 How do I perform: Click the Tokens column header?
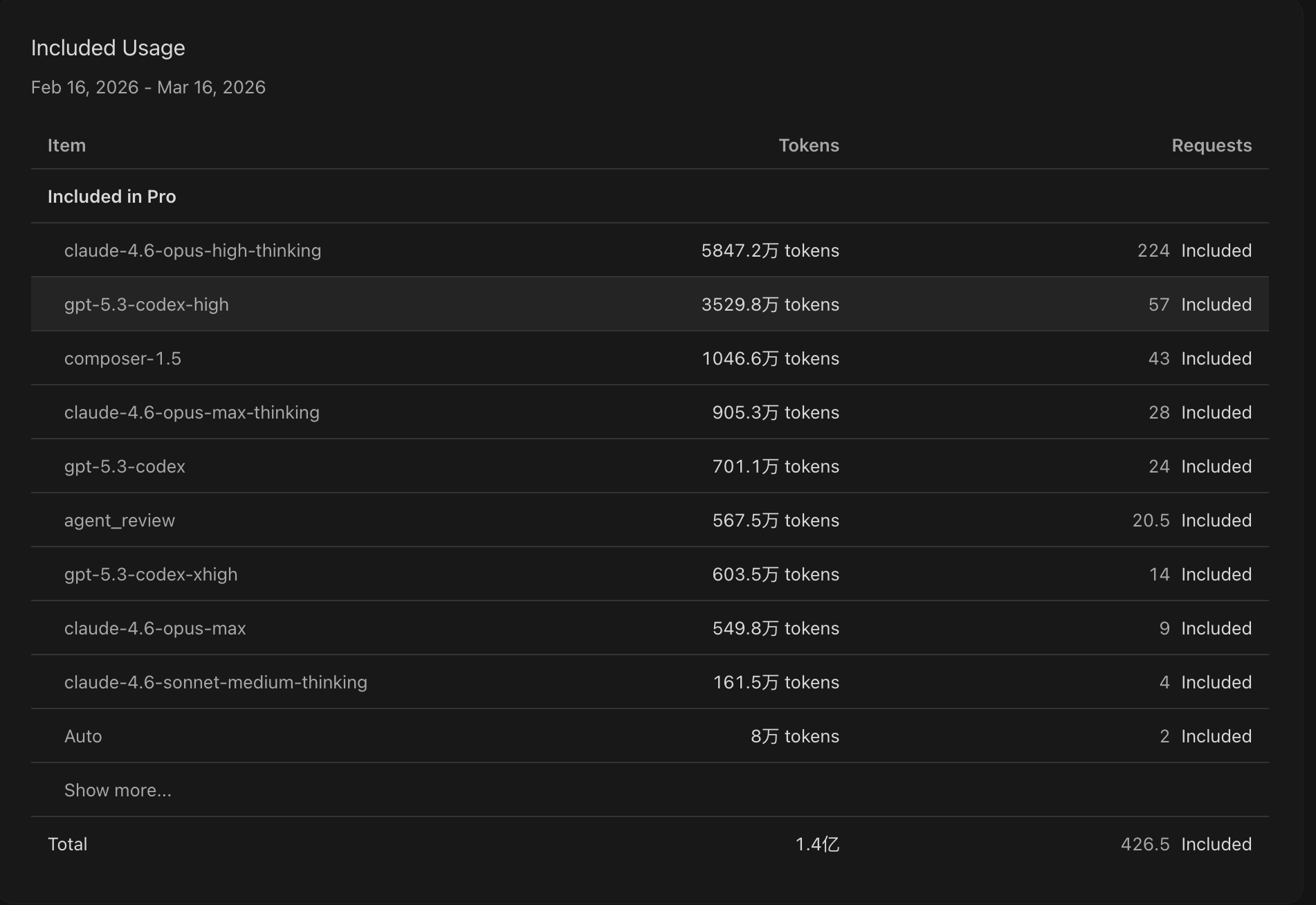[808, 145]
